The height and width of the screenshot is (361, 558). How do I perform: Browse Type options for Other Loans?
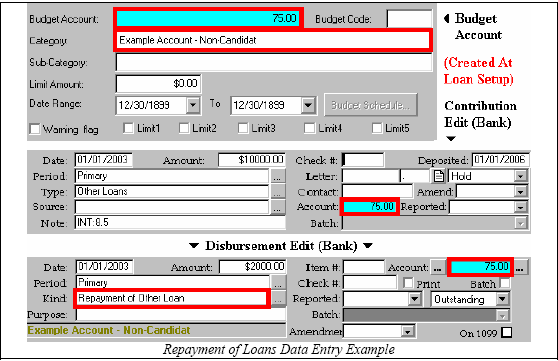(x=278, y=192)
